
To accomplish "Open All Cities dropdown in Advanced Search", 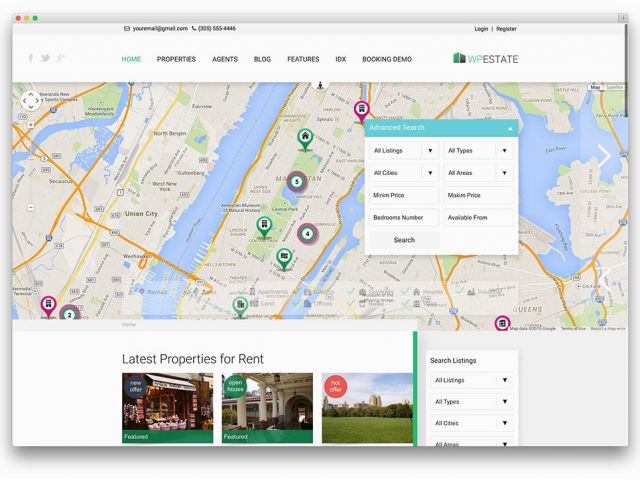I will coord(404,173).
